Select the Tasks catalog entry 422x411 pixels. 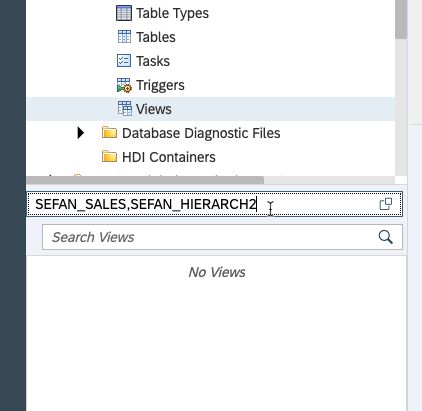(153, 61)
